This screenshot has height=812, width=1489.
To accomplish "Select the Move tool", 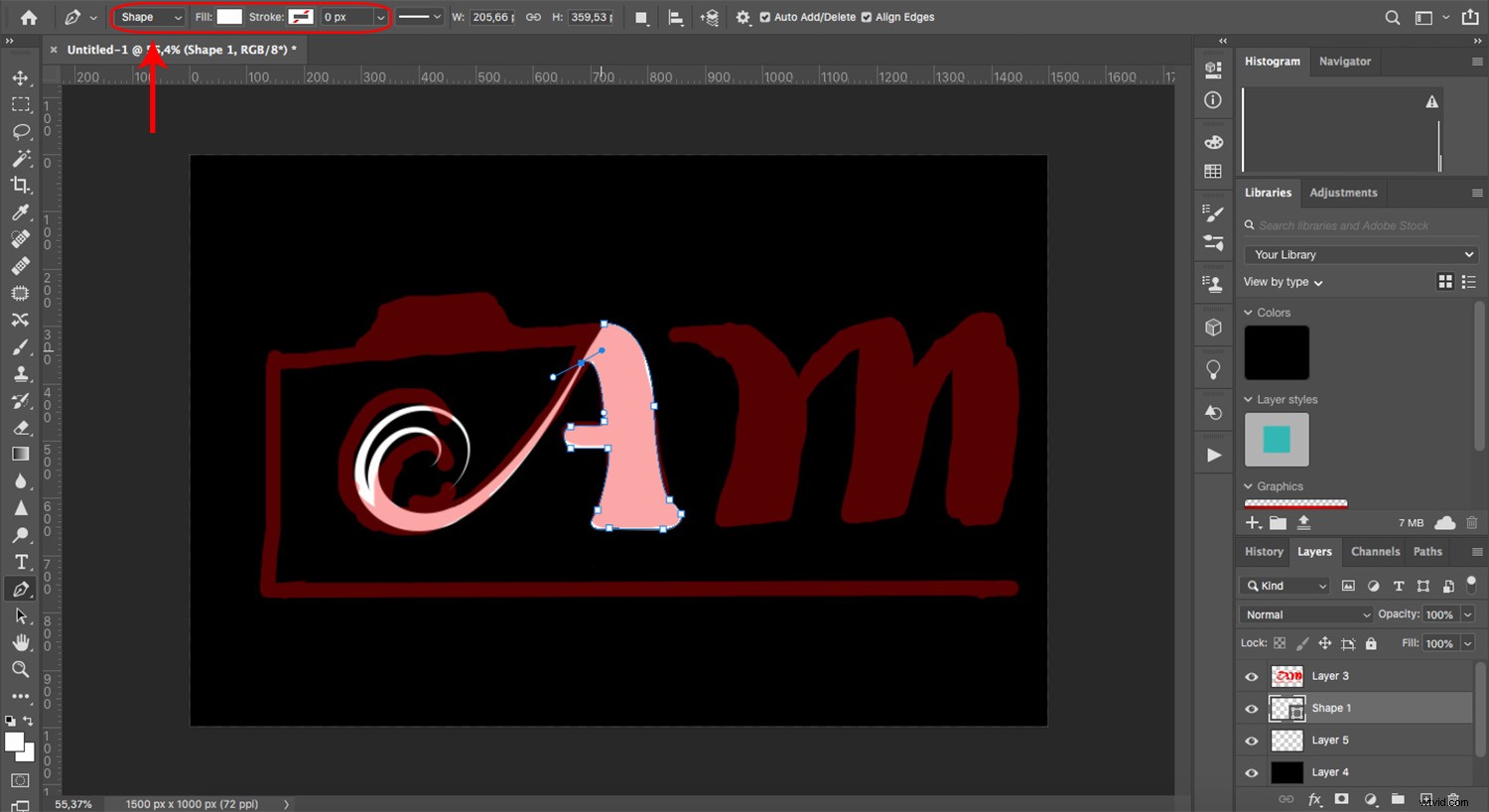I will 22,77.
